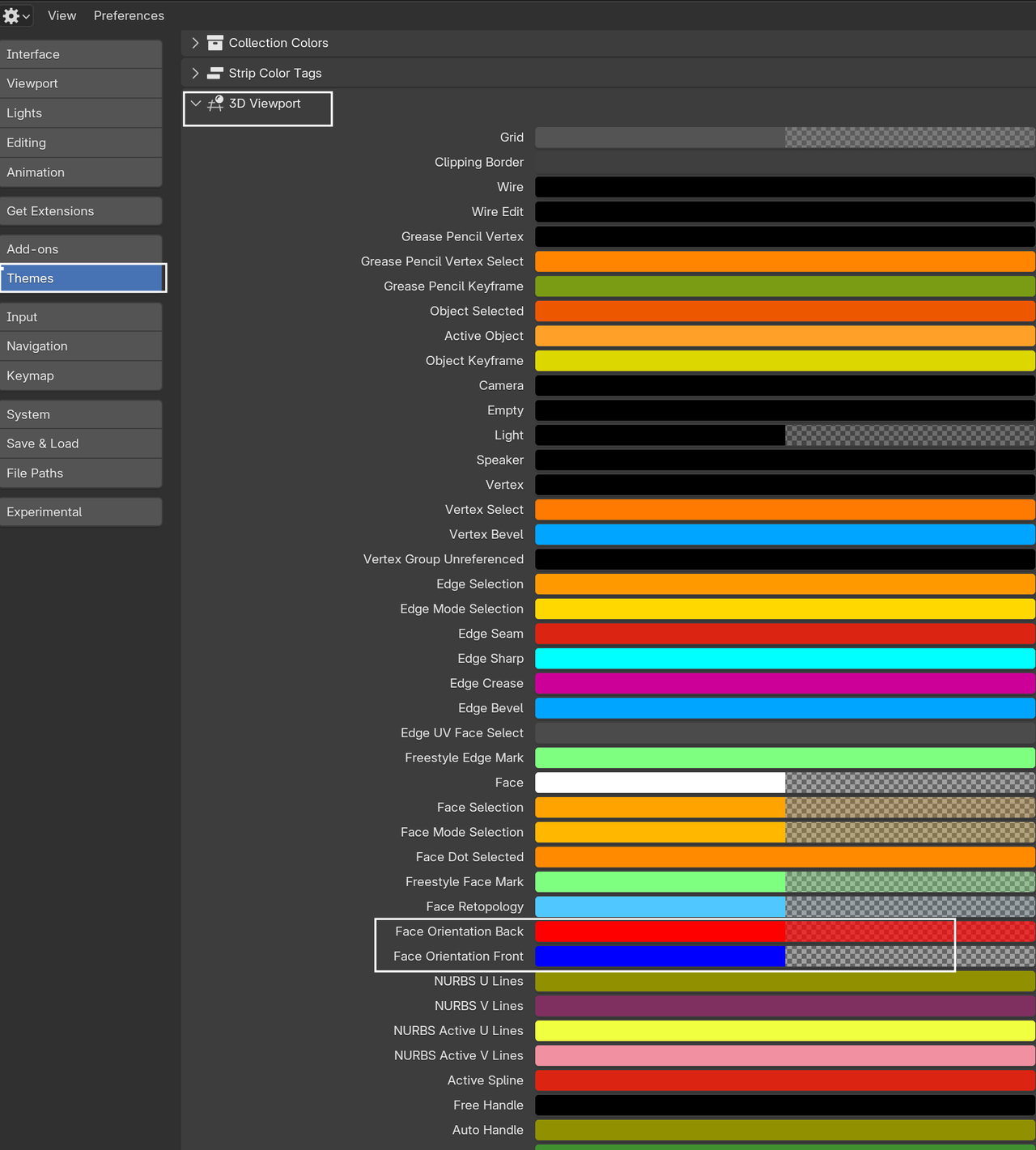Open the Experimental section
Viewport: 1036px width, 1150px height.
click(81, 512)
